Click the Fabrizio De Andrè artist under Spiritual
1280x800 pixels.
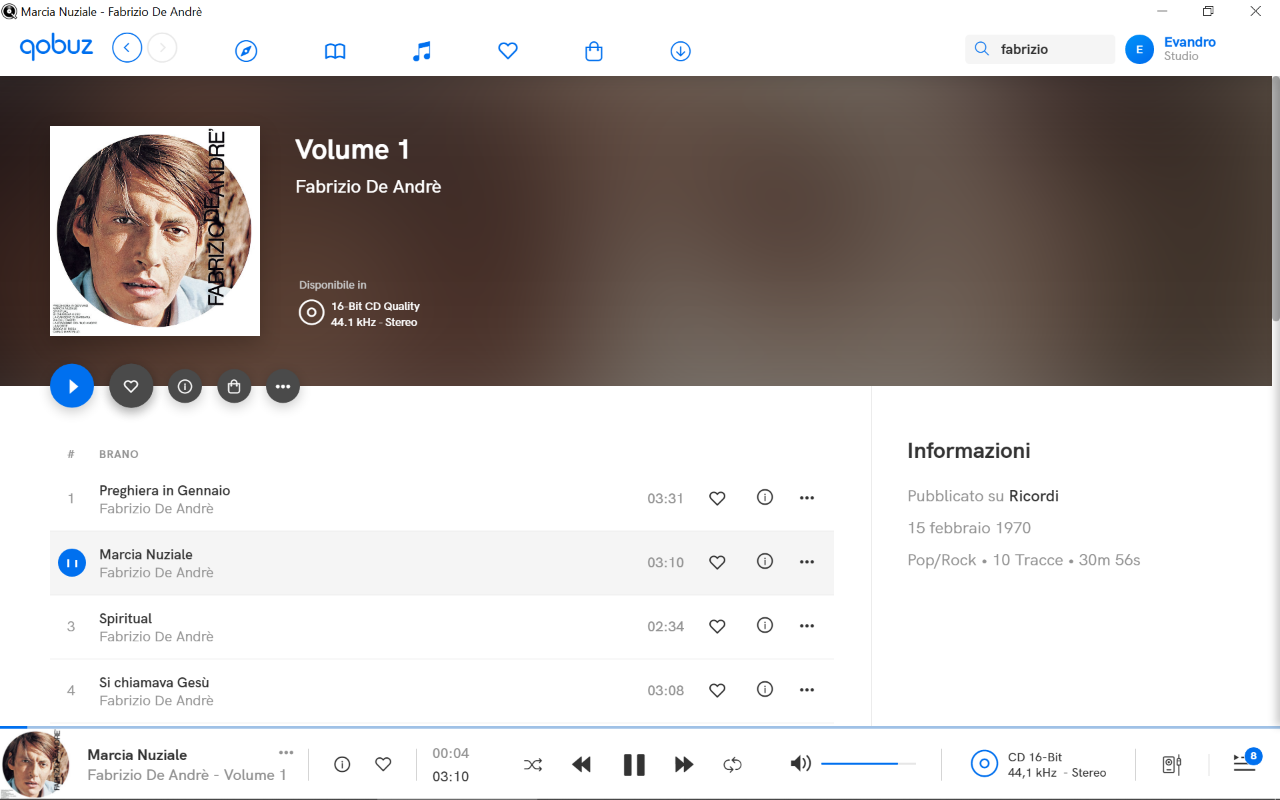156,637
